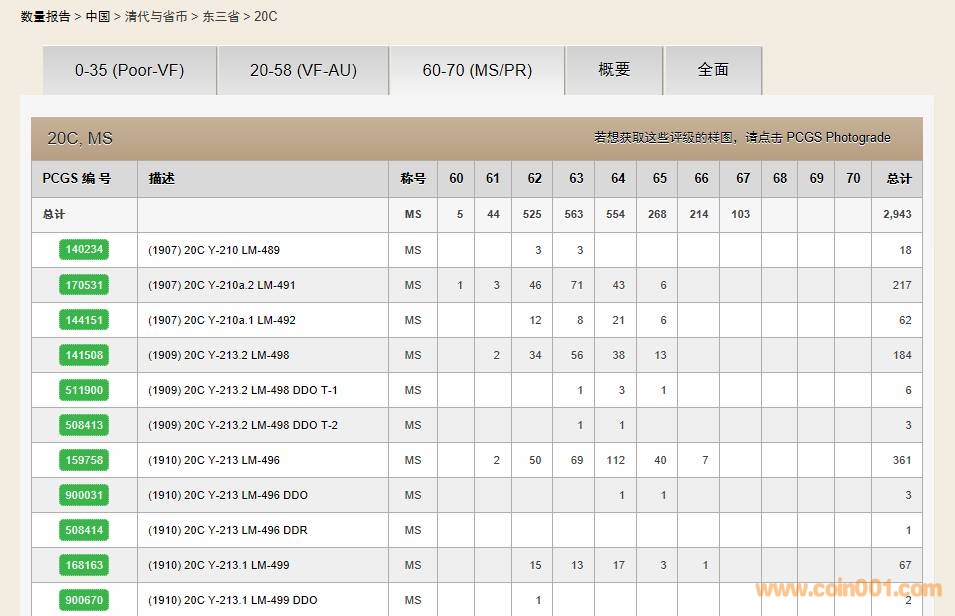The height and width of the screenshot is (616, 955).
Task: Click the PCGS Photograde link text
Action: (838, 138)
